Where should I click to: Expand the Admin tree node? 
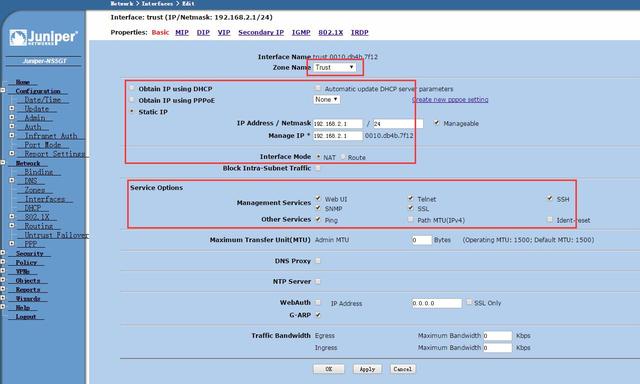click(x=12, y=117)
